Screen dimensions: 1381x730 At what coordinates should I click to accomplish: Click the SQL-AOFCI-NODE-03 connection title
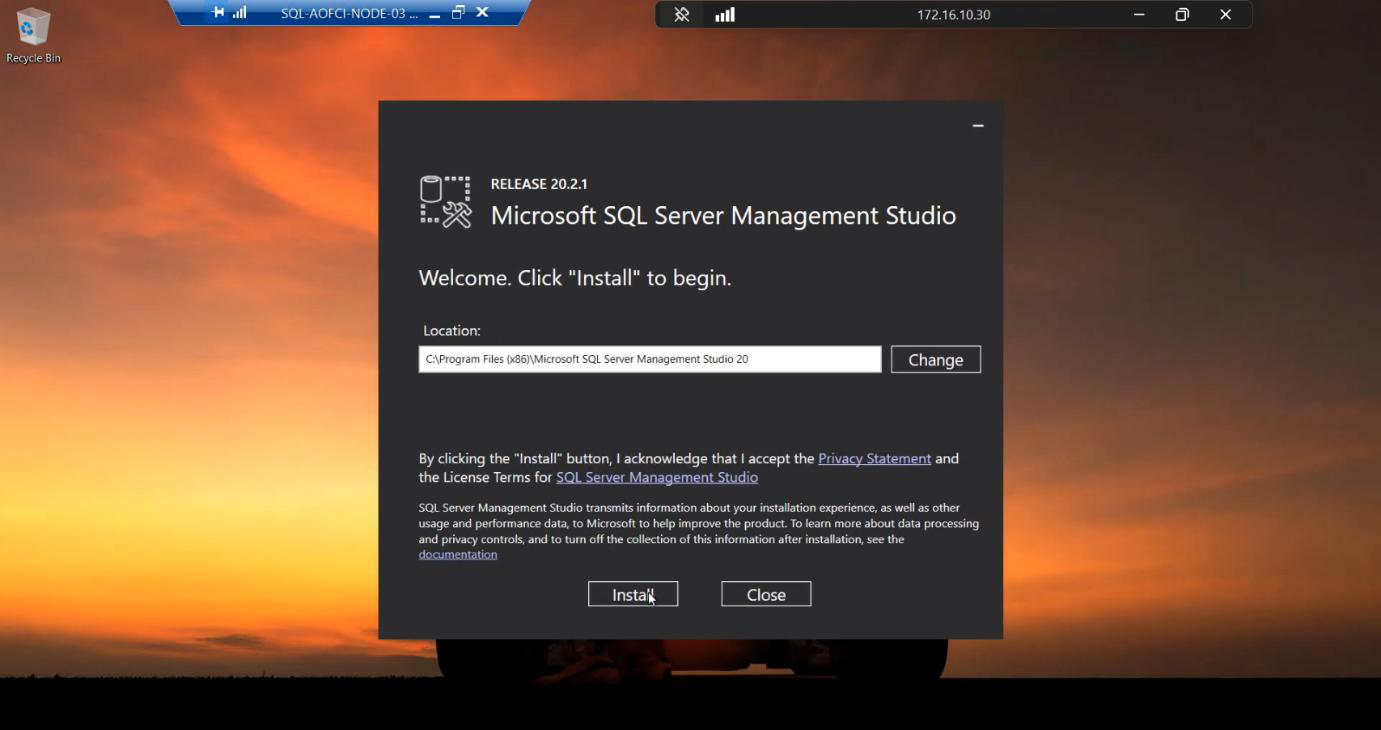[350, 13]
